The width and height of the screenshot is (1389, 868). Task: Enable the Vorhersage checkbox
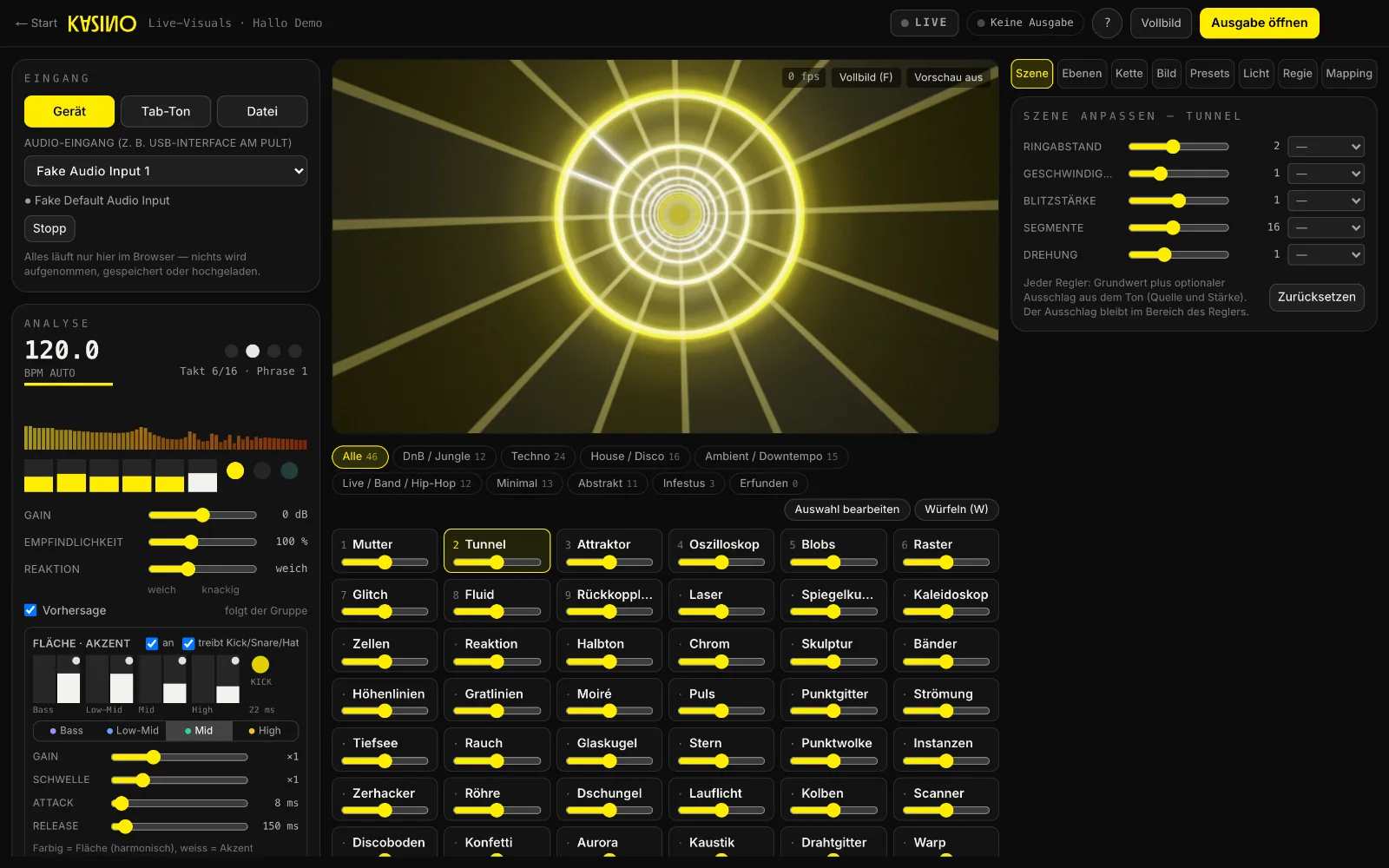coord(30,610)
